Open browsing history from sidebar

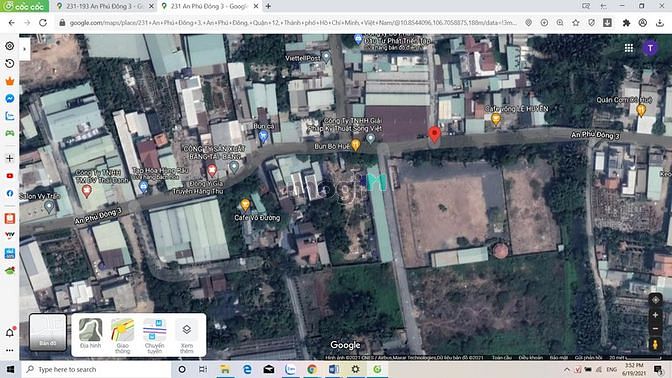9,63
